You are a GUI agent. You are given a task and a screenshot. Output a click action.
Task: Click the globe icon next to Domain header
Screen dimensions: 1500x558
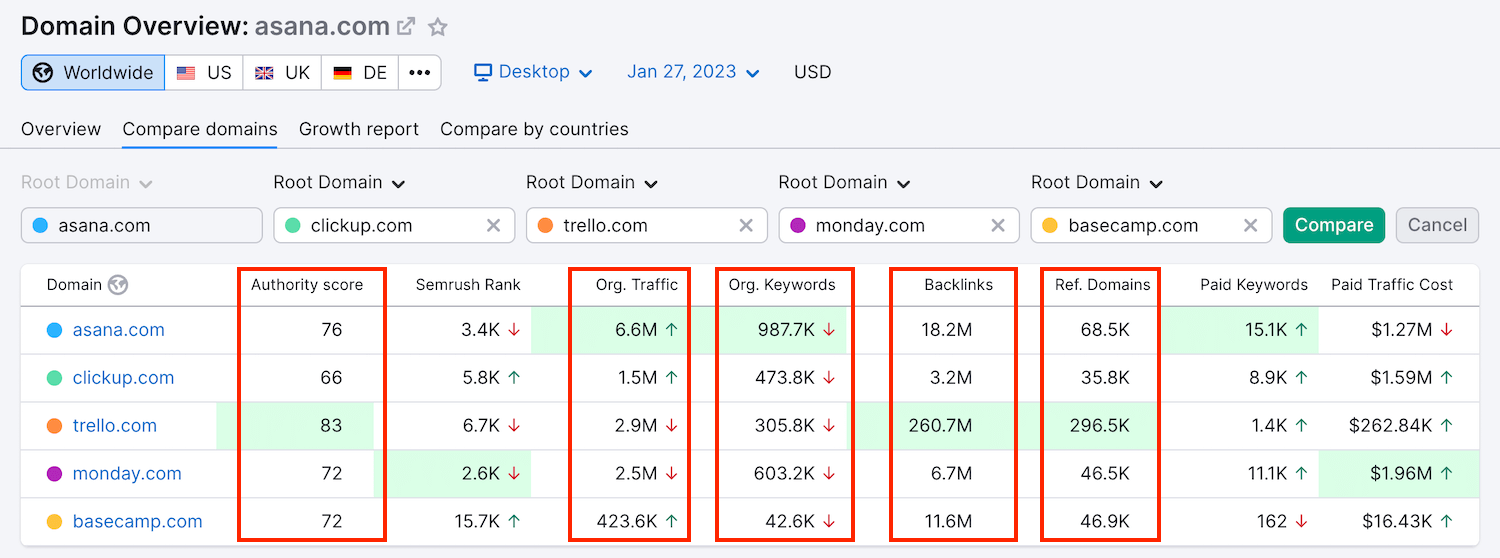[x=118, y=285]
